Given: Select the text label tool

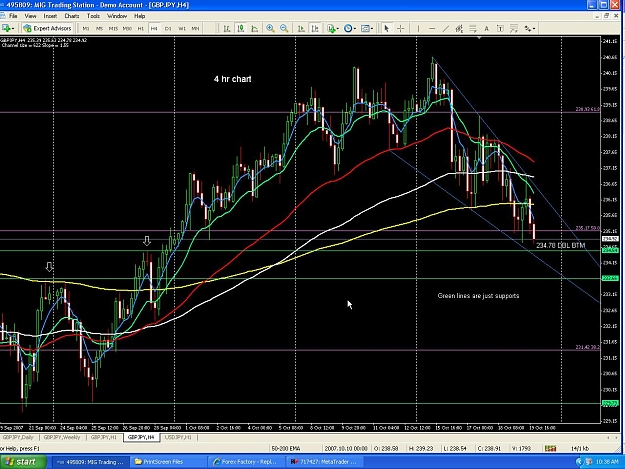Looking at the screenshot, I should pos(500,28).
